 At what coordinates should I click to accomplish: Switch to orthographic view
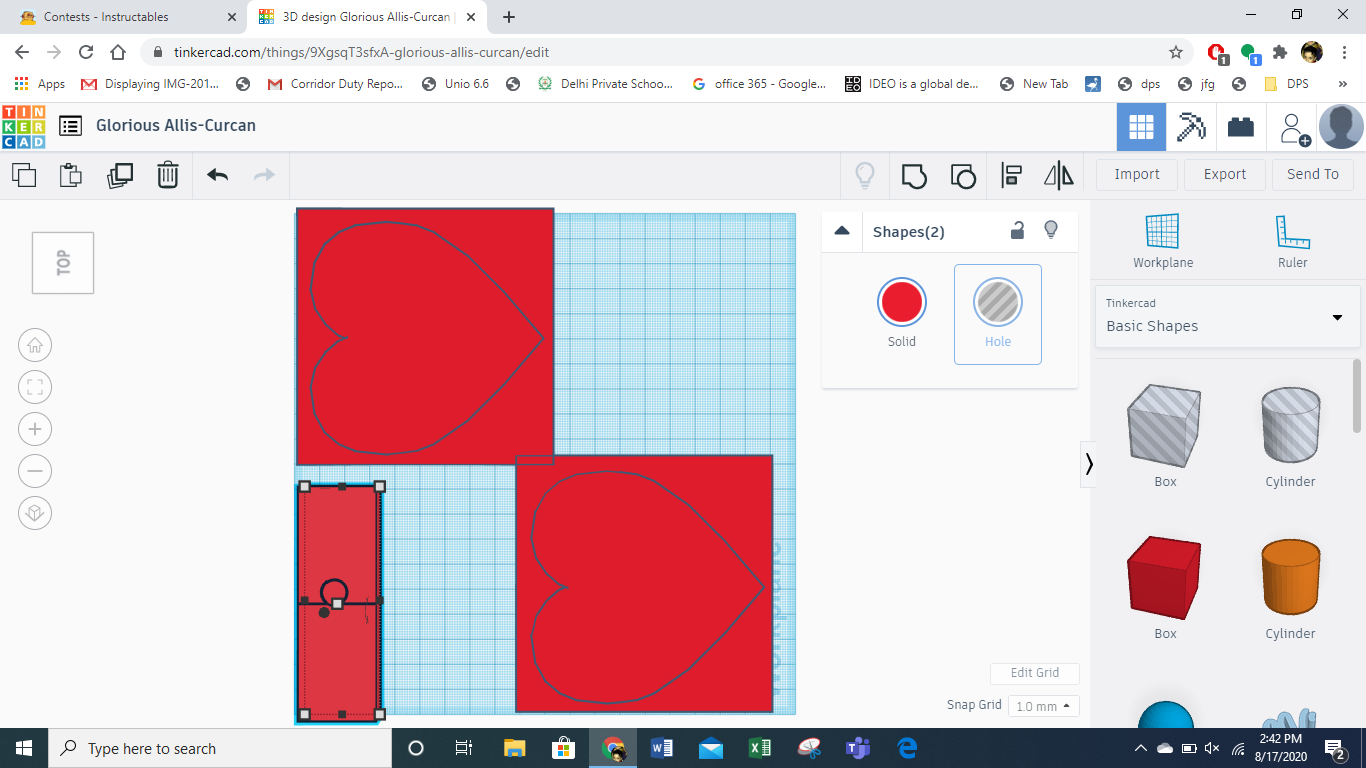pos(35,514)
